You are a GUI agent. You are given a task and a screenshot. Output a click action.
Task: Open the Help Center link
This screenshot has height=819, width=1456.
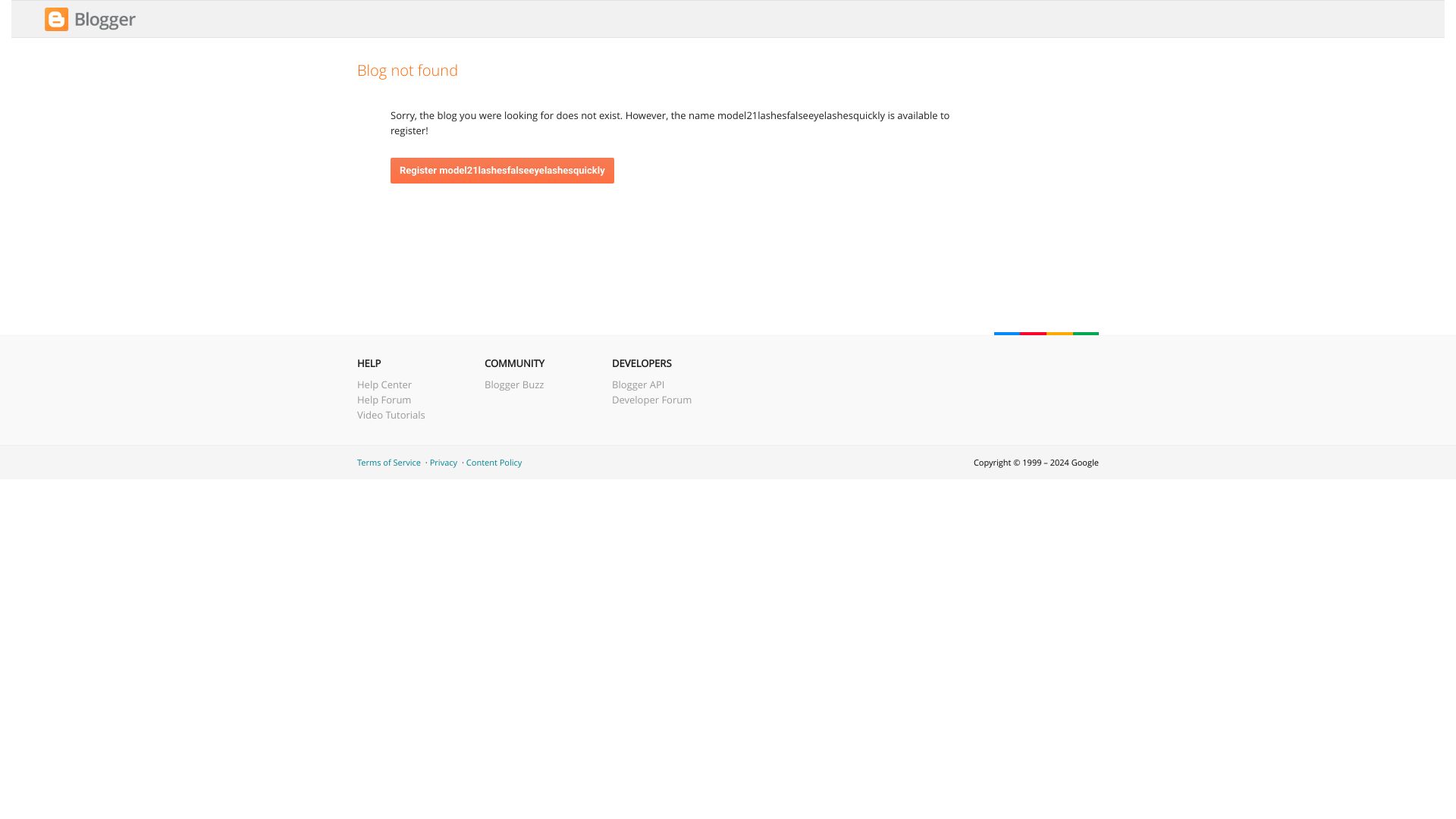[x=384, y=384]
